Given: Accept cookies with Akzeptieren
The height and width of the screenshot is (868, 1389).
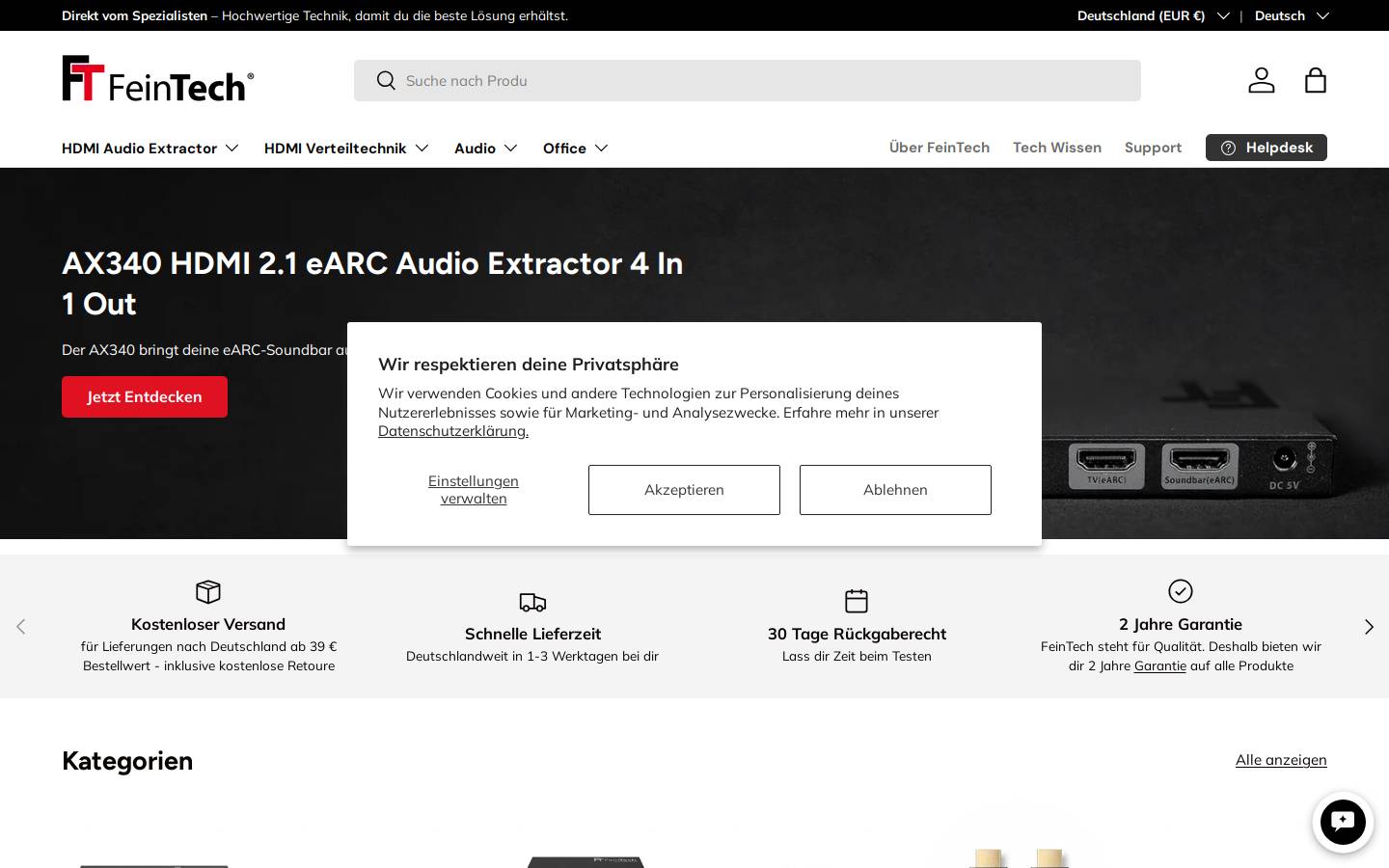Looking at the screenshot, I should (684, 490).
